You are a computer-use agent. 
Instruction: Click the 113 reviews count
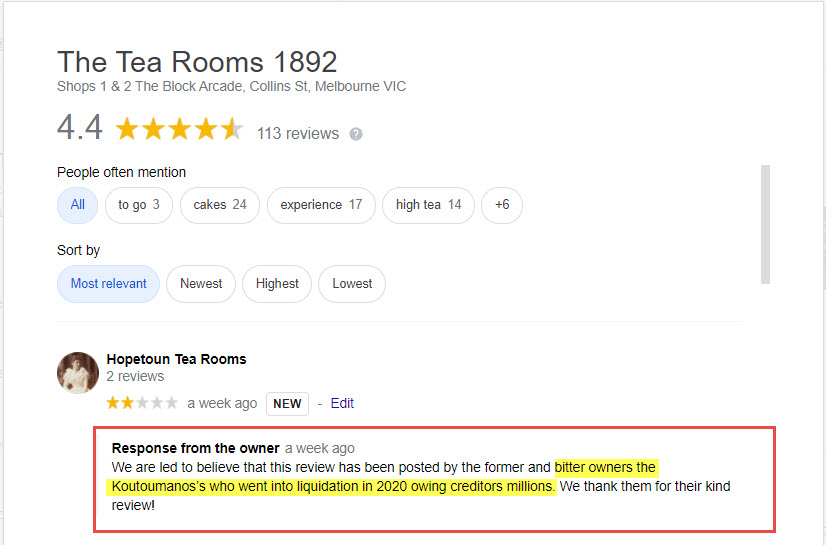coord(298,134)
